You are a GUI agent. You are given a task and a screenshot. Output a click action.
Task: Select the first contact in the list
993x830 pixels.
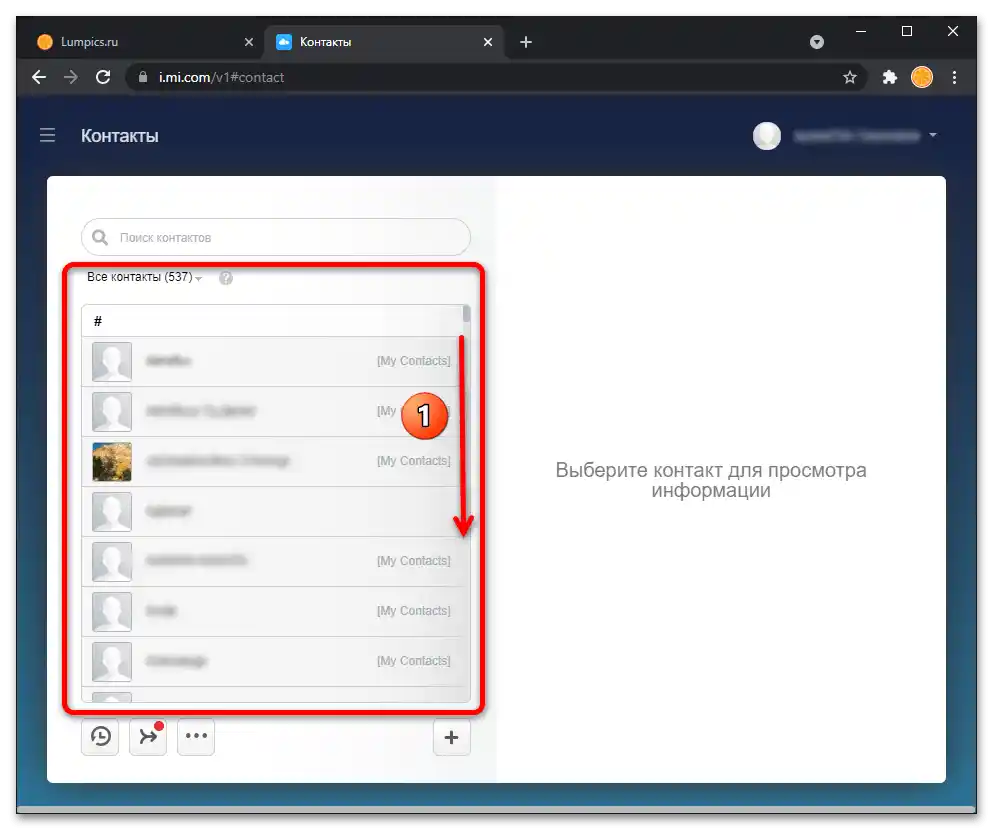(x=272, y=362)
